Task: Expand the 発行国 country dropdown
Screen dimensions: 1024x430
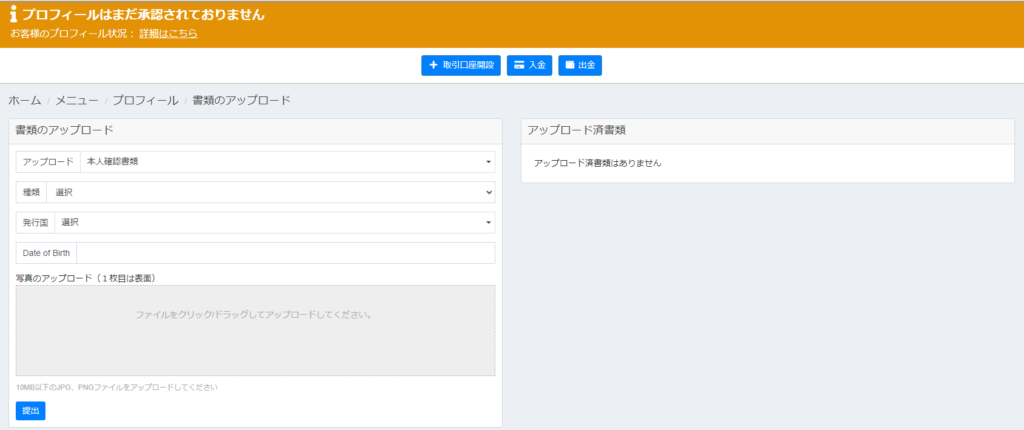Action: (274, 223)
